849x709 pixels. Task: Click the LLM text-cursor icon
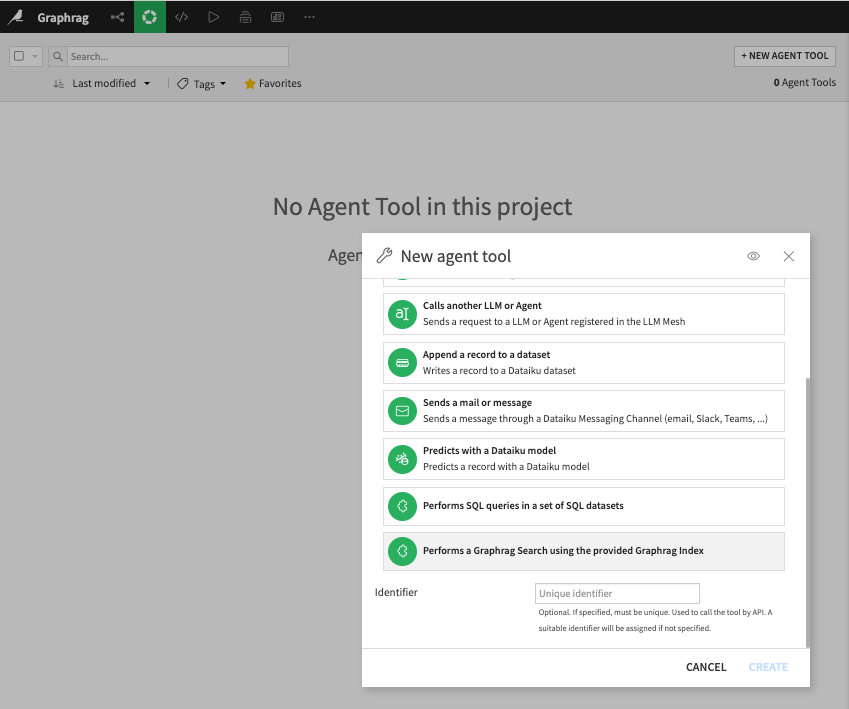pos(402,314)
